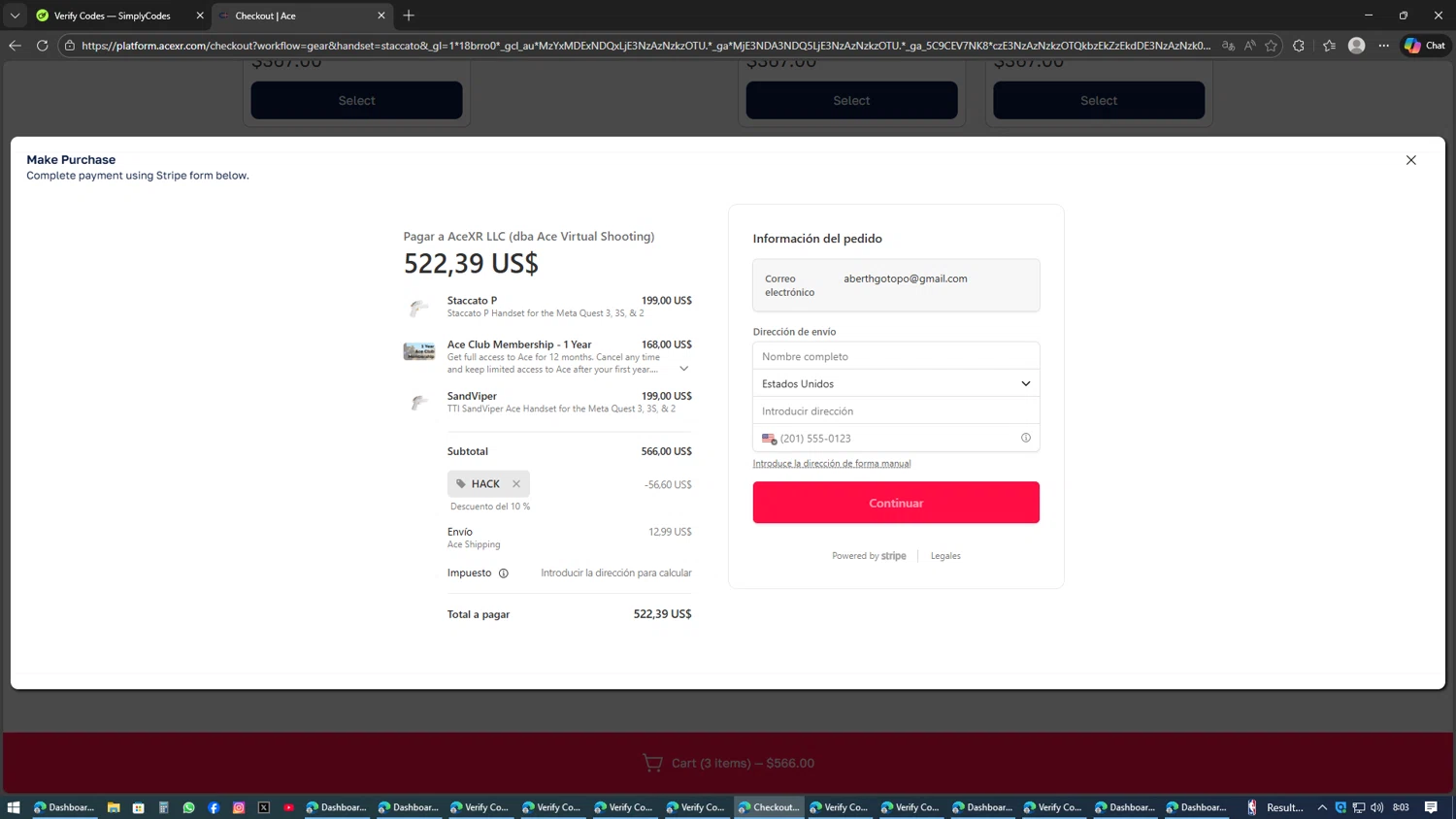Screen dimensions: 1456x819
Task: Open WhatsApp from the taskbar
Action: click(189, 807)
